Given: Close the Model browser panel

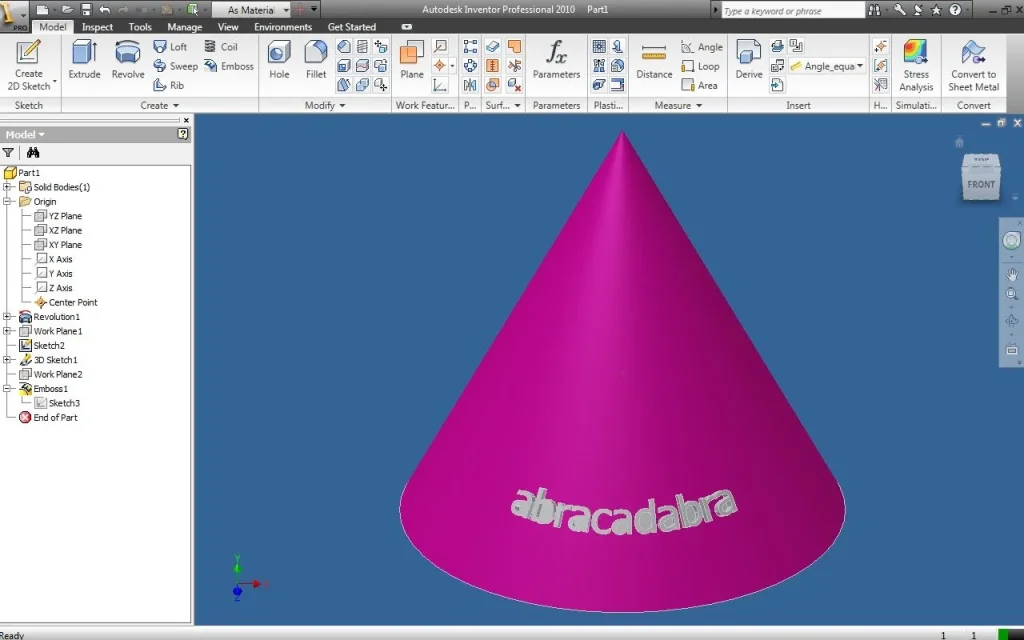Looking at the screenshot, I should click(186, 120).
